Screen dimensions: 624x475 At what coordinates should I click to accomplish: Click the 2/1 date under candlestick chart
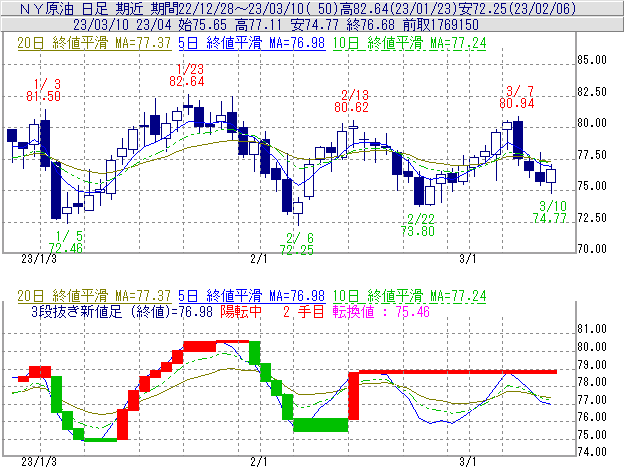coord(259,259)
